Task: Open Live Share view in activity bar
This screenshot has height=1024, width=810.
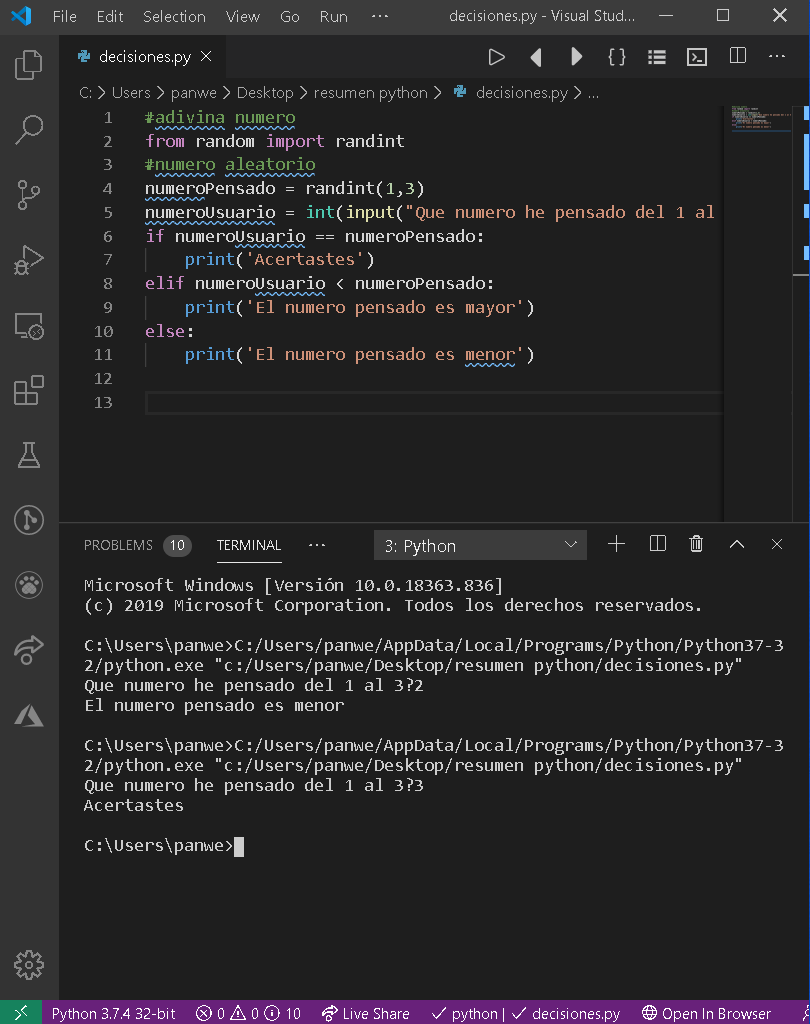Action: [29, 650]
